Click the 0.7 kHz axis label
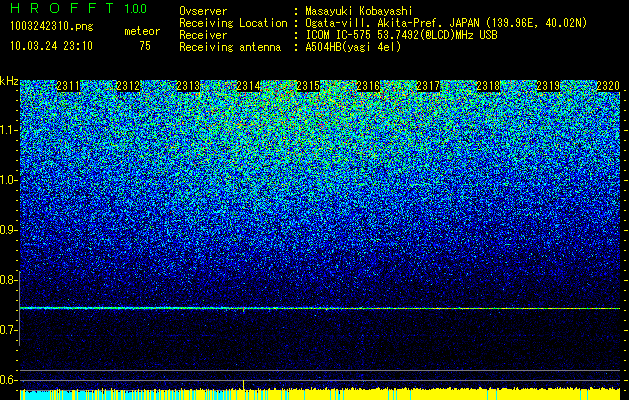 (7, 330)
